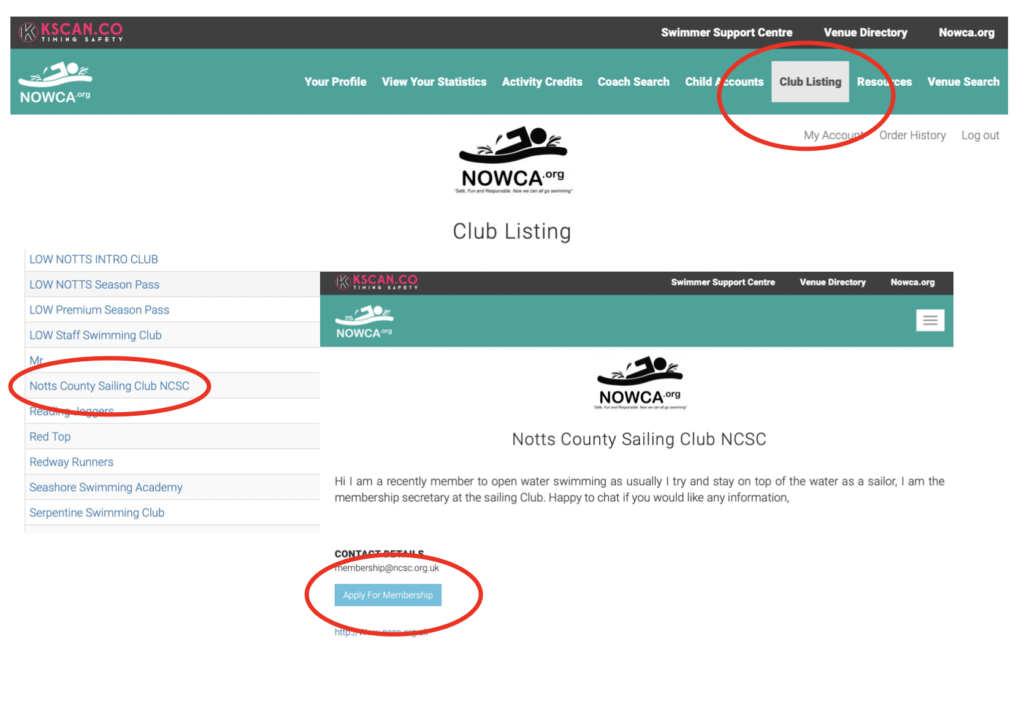Open Swimmer Support Centre in top bar
This screenshot has width=1024, height=720.
click(x=726, y=32)
